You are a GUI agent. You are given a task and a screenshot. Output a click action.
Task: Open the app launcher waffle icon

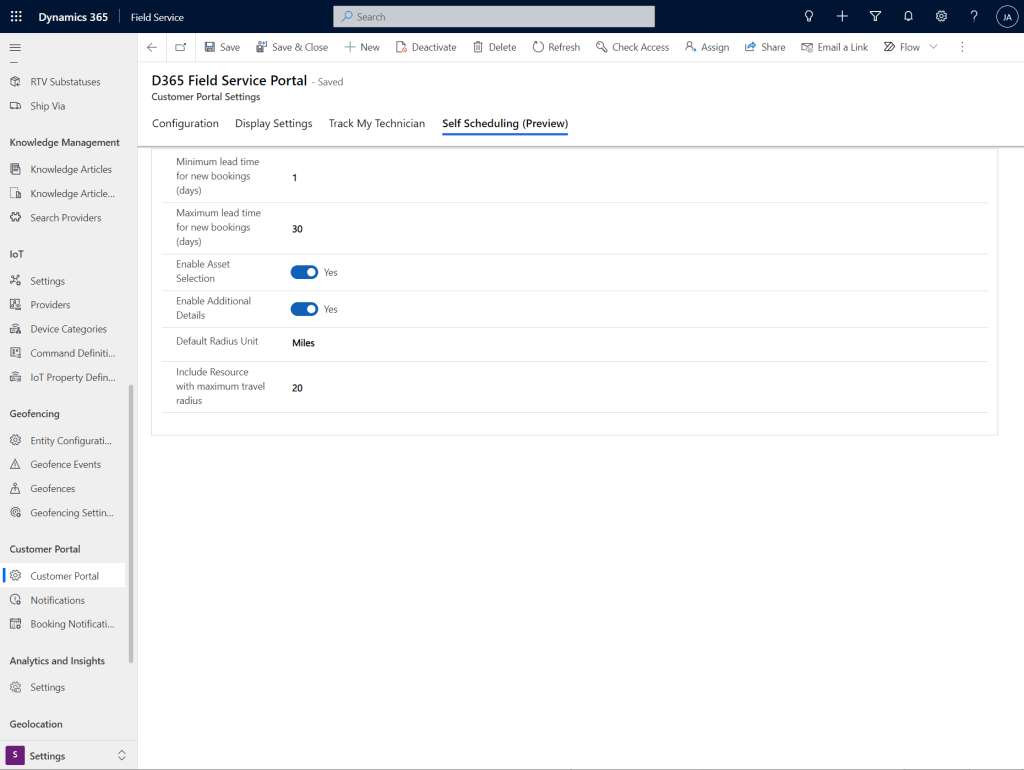pos(16,17)
